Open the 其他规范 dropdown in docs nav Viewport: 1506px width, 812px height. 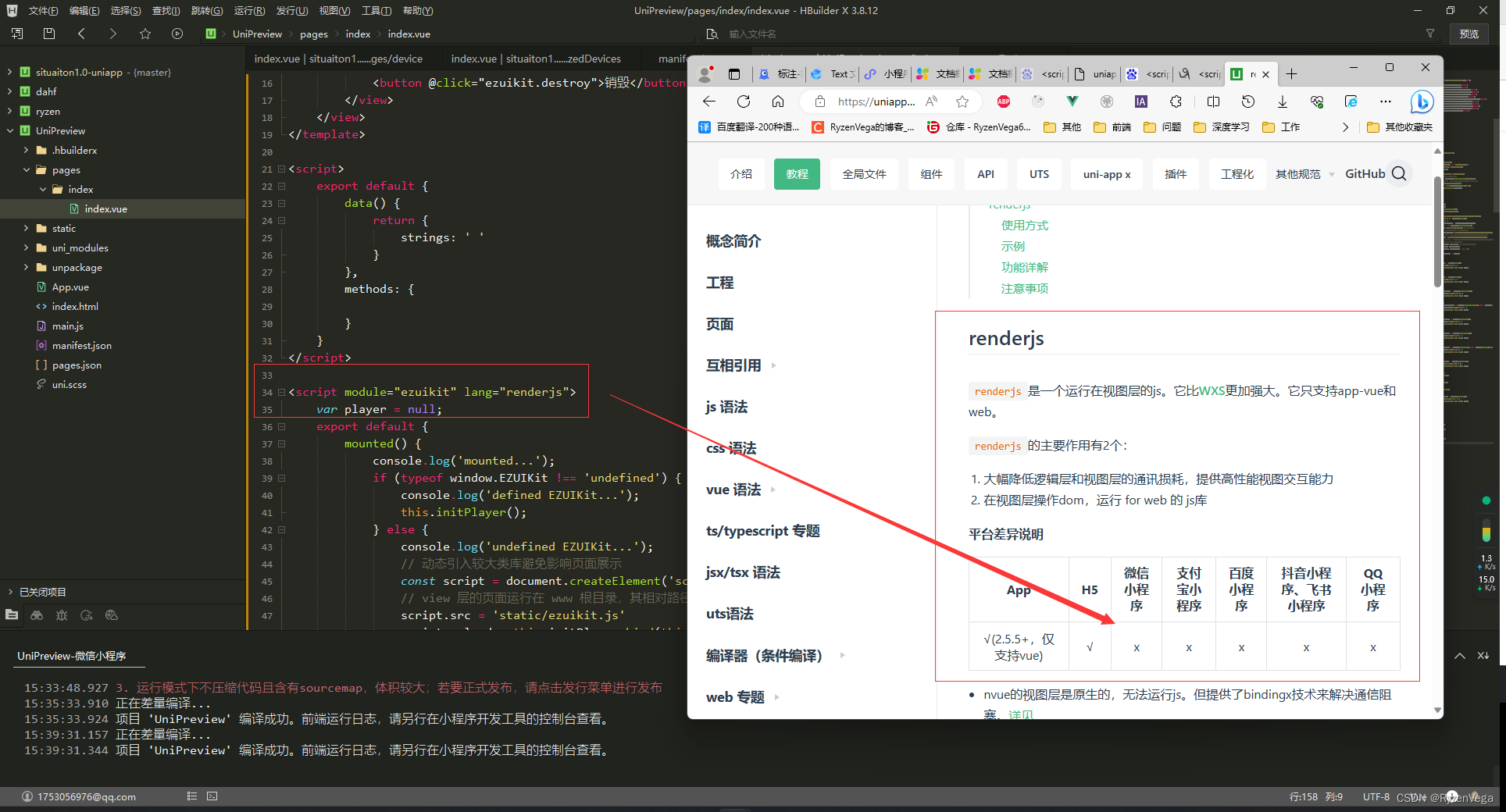click(x=1304, y=174)
